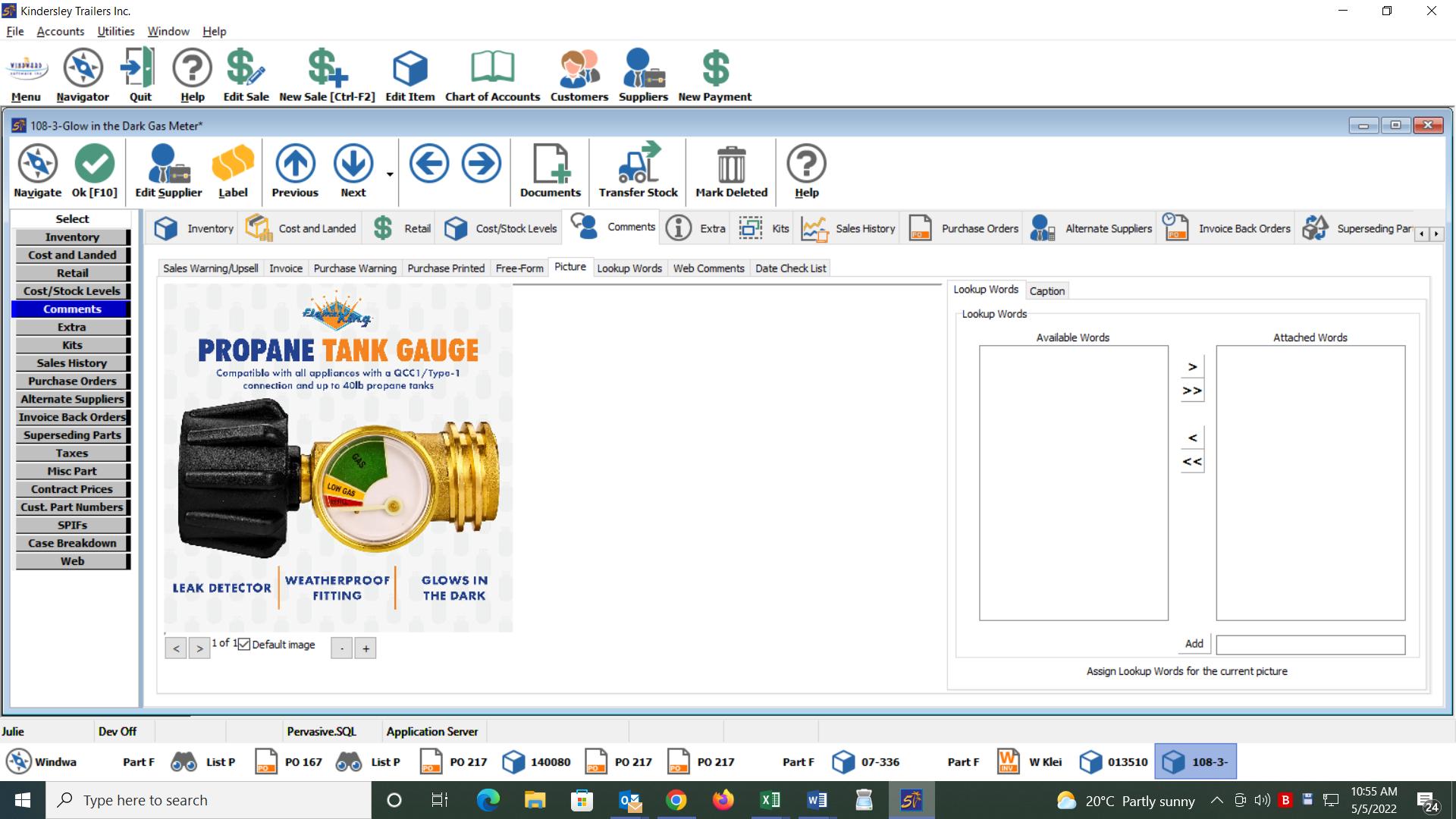1456x819 pixels.
Task: Click the plus button under the picture
Action: pyautogui.click(x=366, y=648)
